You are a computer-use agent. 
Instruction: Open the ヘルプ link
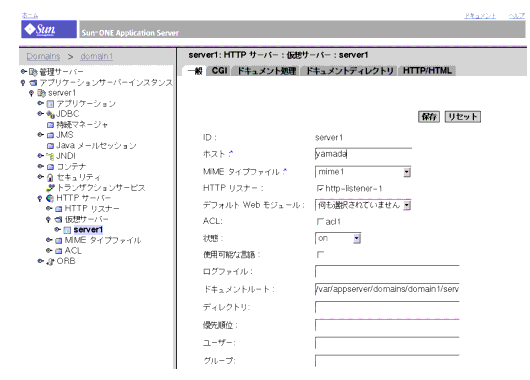pos(517,16)
